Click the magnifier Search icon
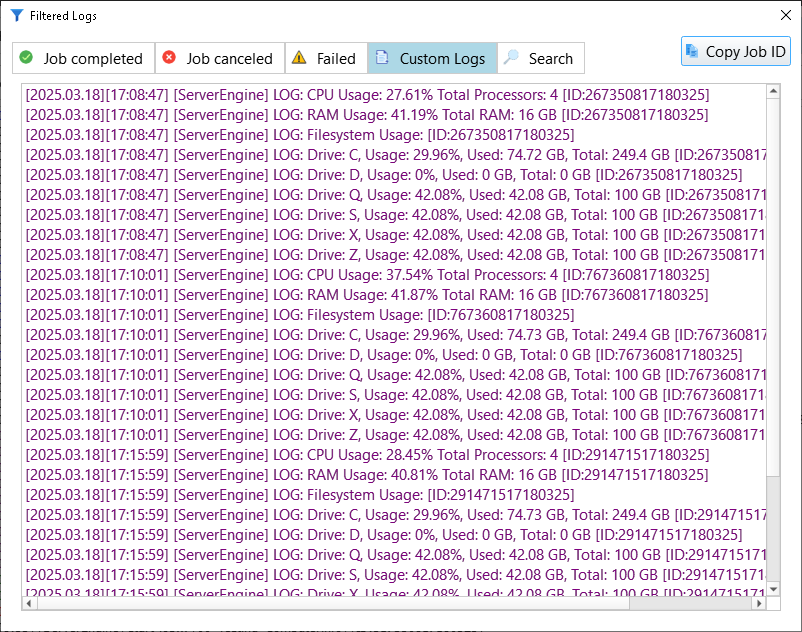Viewport: 802px width, 632px height. click(511, 58)
